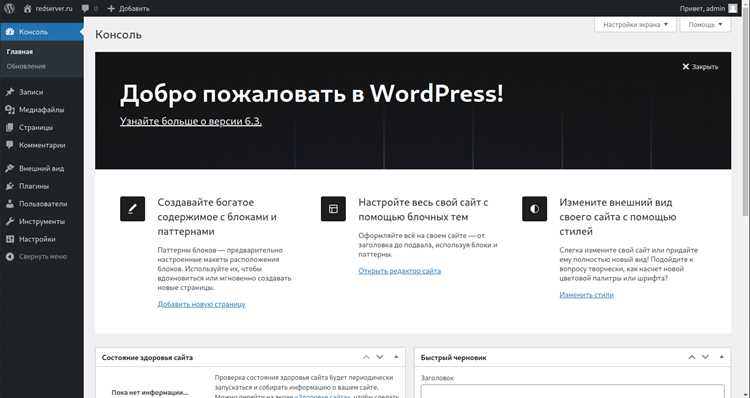Open Настройки экрана dropdown

(x=635, y=24)
